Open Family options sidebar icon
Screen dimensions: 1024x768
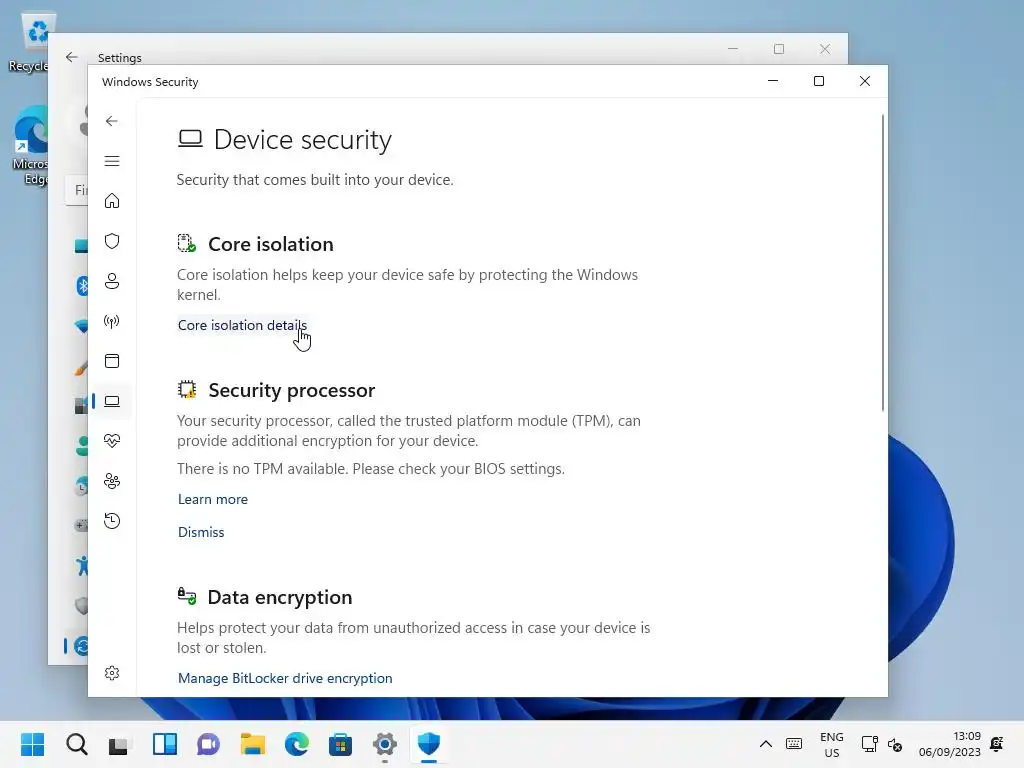pyautogui.click(x=112, y=481)
